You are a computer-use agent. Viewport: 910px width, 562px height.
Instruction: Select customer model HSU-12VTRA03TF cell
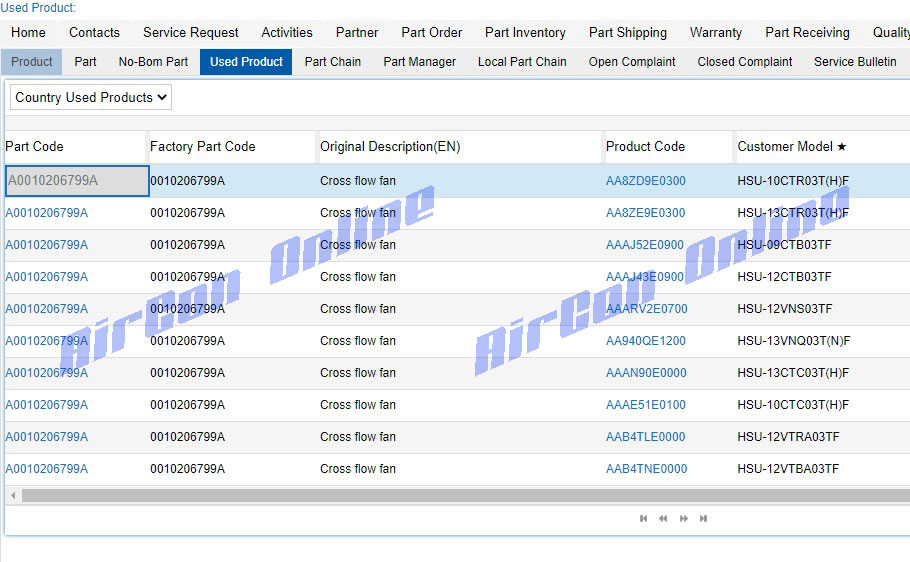tap(788, 436)
